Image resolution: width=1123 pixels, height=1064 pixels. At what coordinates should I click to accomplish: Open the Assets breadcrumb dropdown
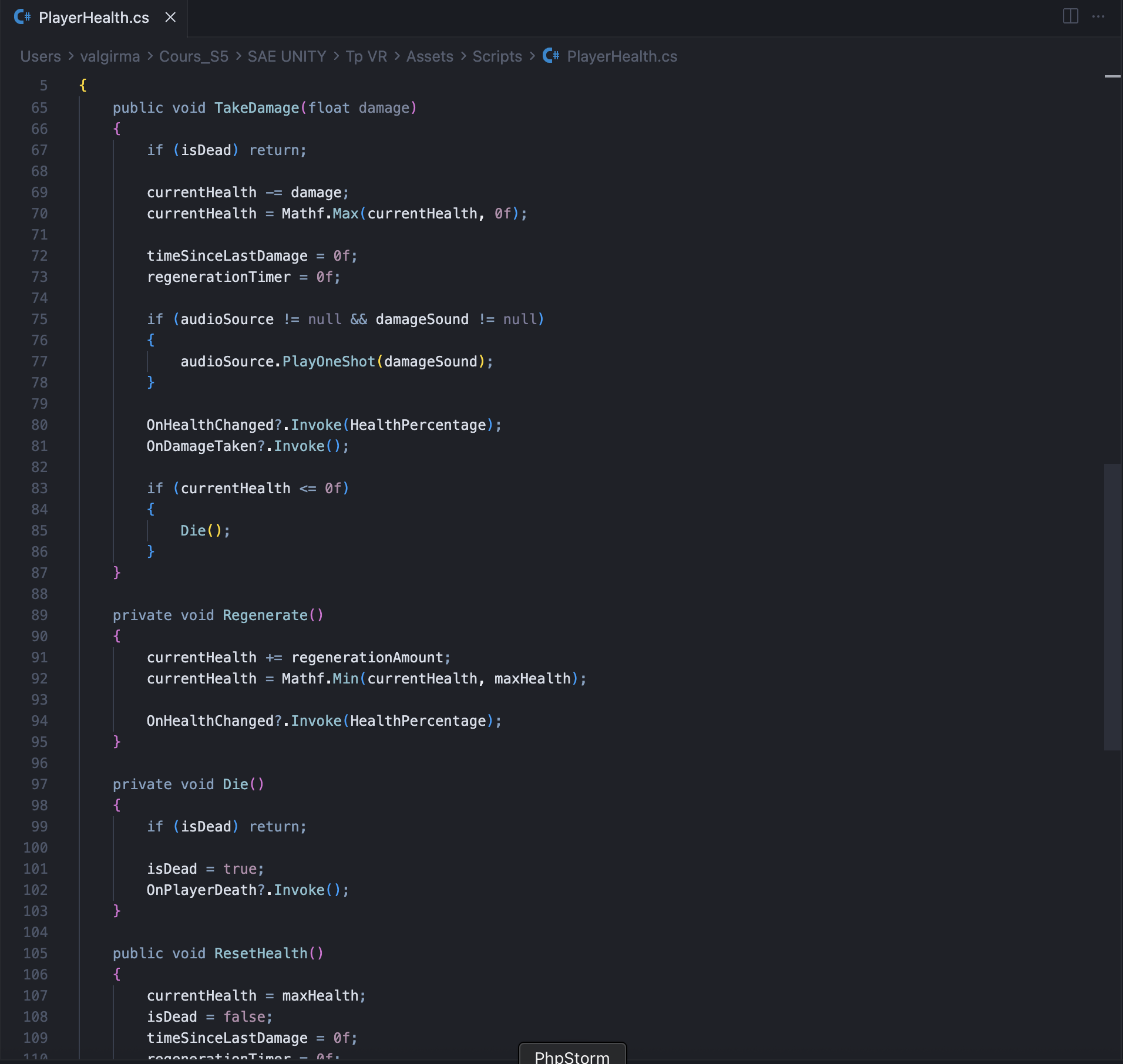(430, 56)
